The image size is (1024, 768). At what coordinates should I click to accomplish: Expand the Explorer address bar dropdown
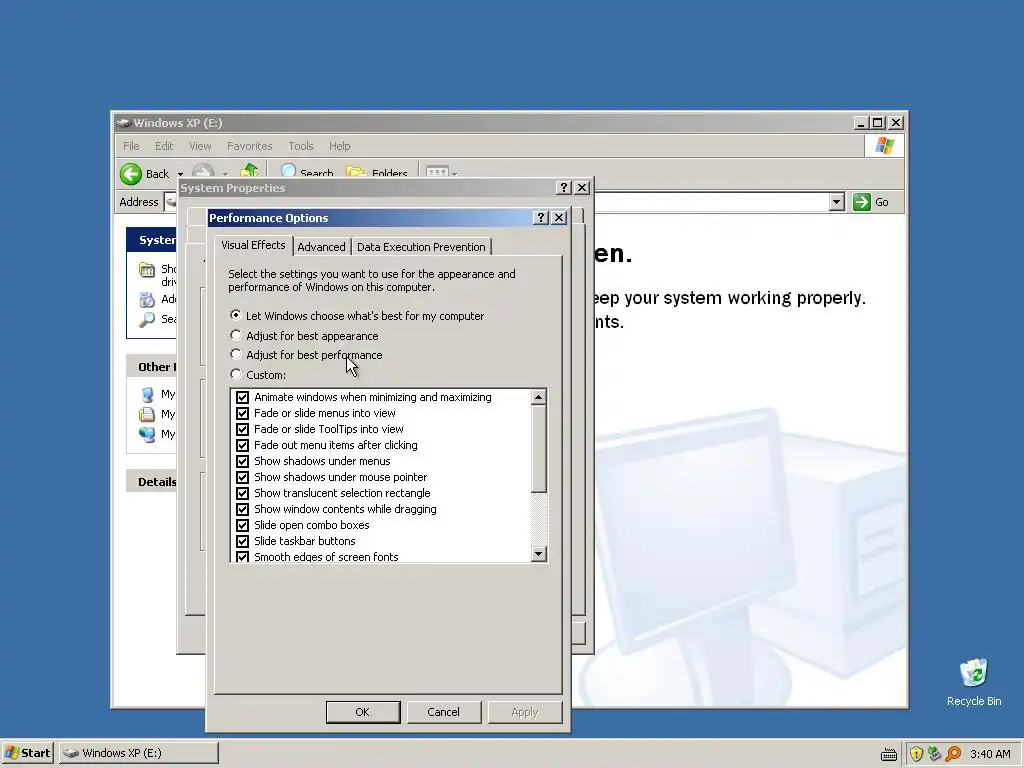pyautogui.click(x=837, y=202)
